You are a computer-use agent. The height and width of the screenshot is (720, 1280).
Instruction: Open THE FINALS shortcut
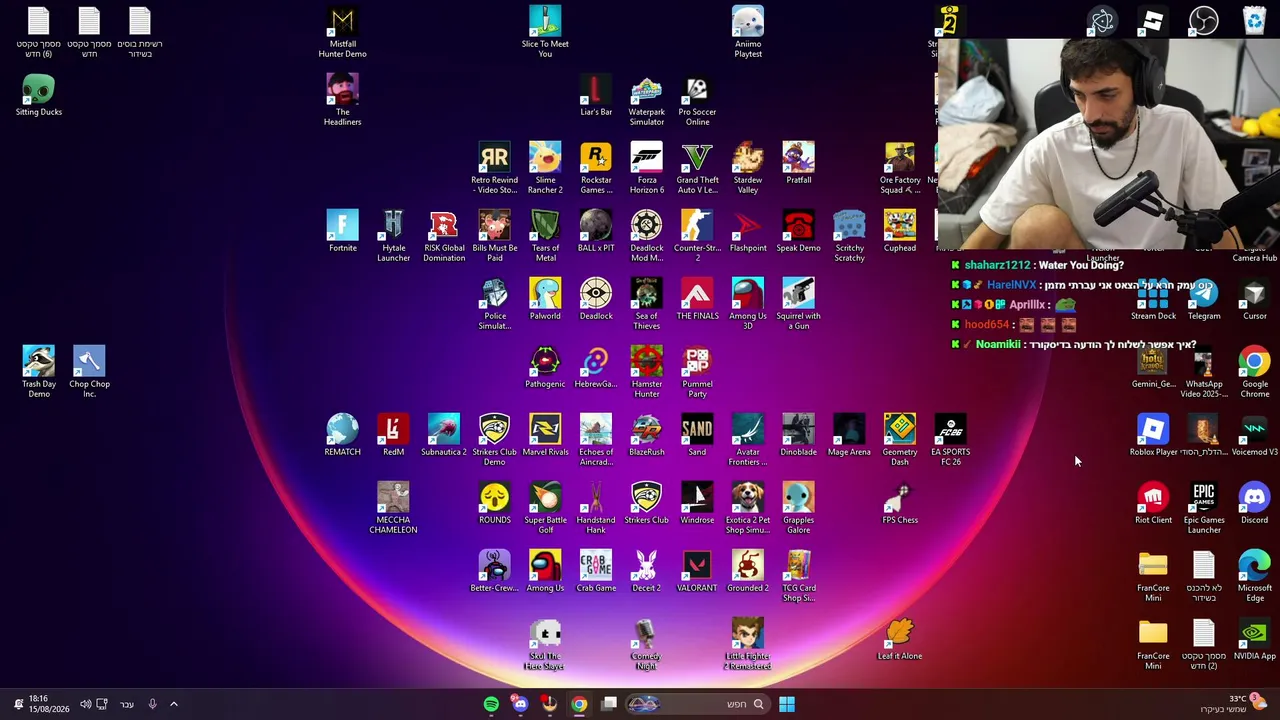(x=697, y=300)
